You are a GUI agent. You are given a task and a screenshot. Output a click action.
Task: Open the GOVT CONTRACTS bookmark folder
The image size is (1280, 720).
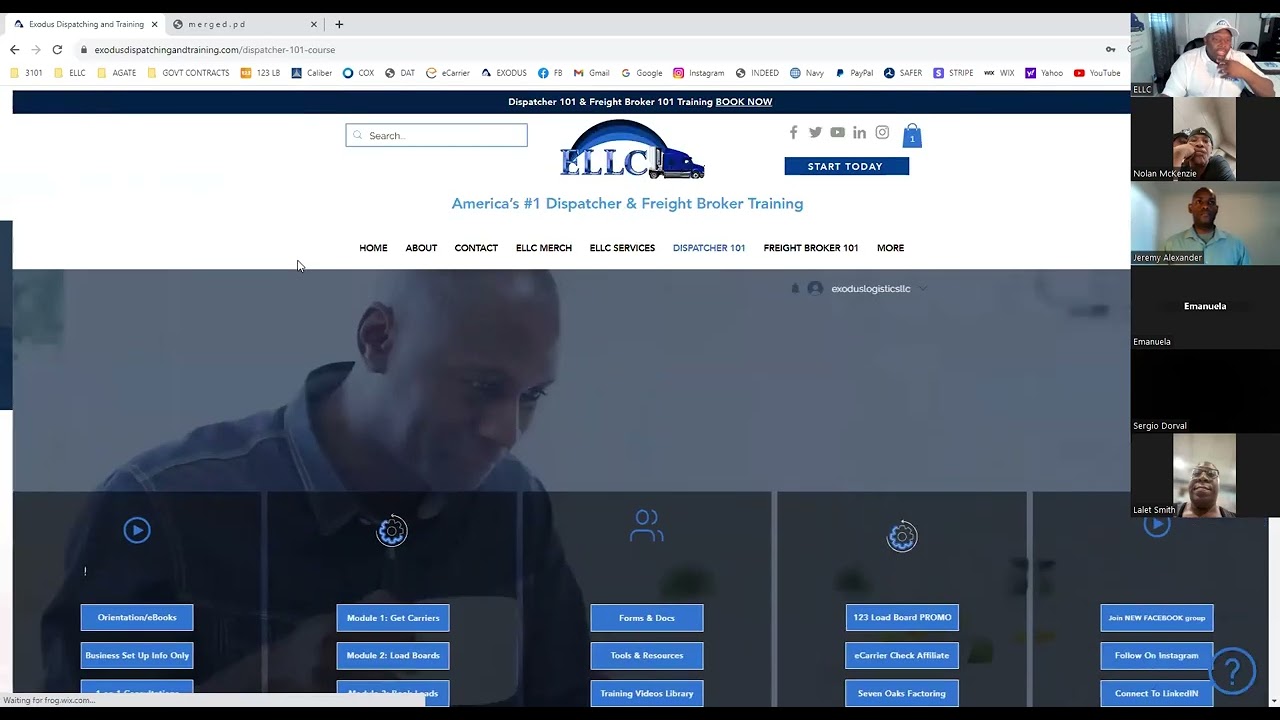(188, 73)
